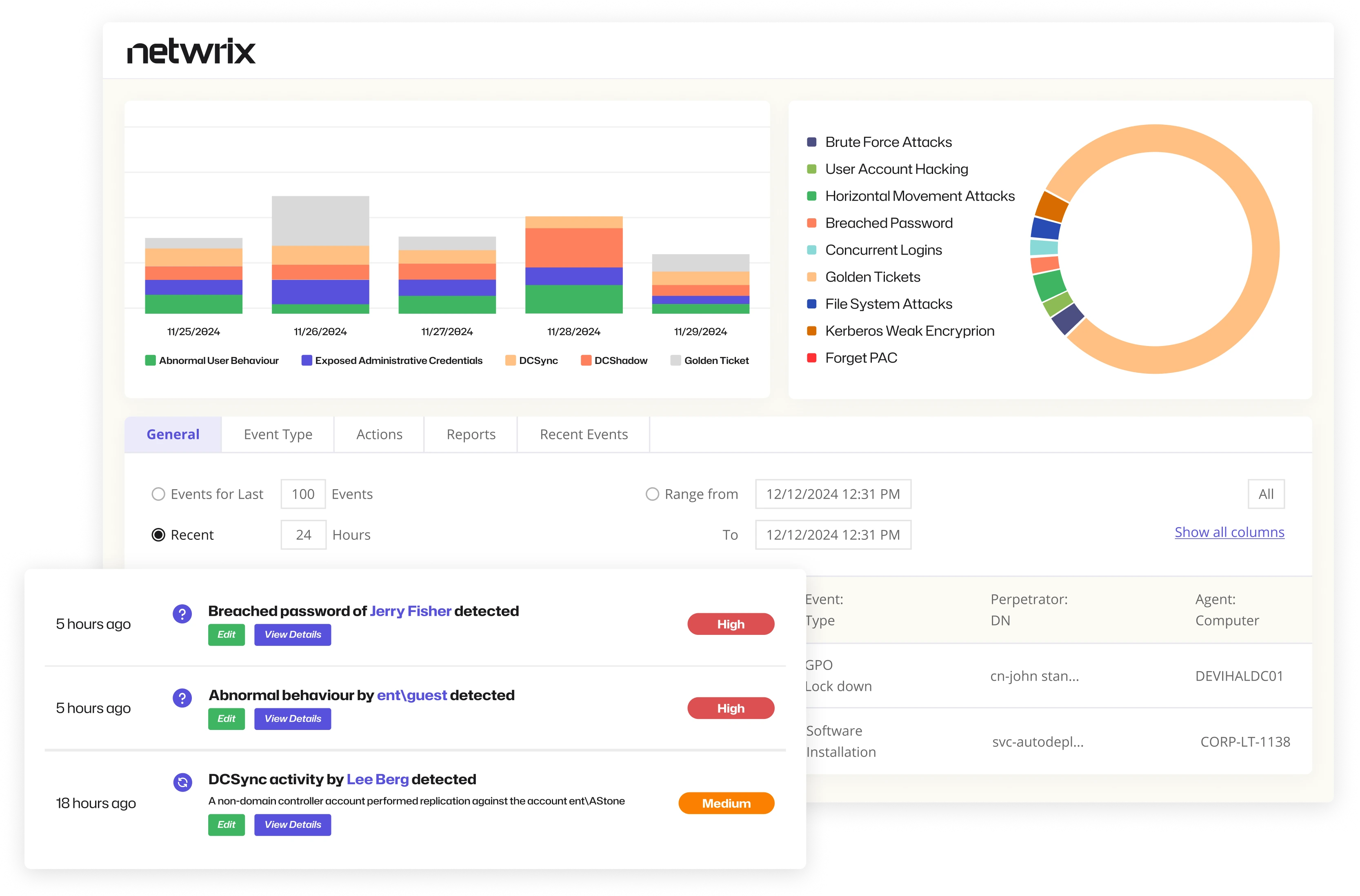This screenshot has width=1360, height=896.
Task: Click View Details for DCSync activity alert
Action: (x=293, y=825)
